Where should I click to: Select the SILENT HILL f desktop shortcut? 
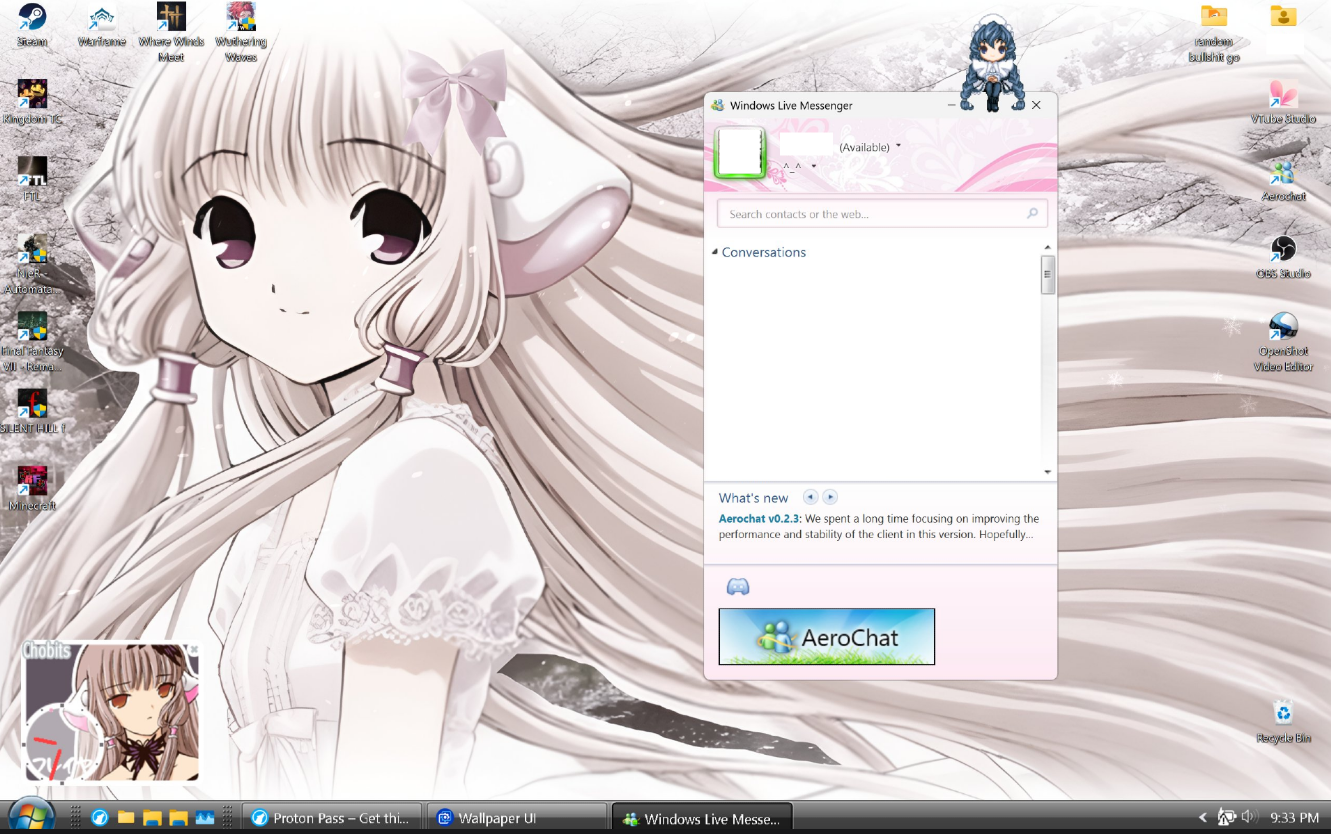(x=32, y=411)
